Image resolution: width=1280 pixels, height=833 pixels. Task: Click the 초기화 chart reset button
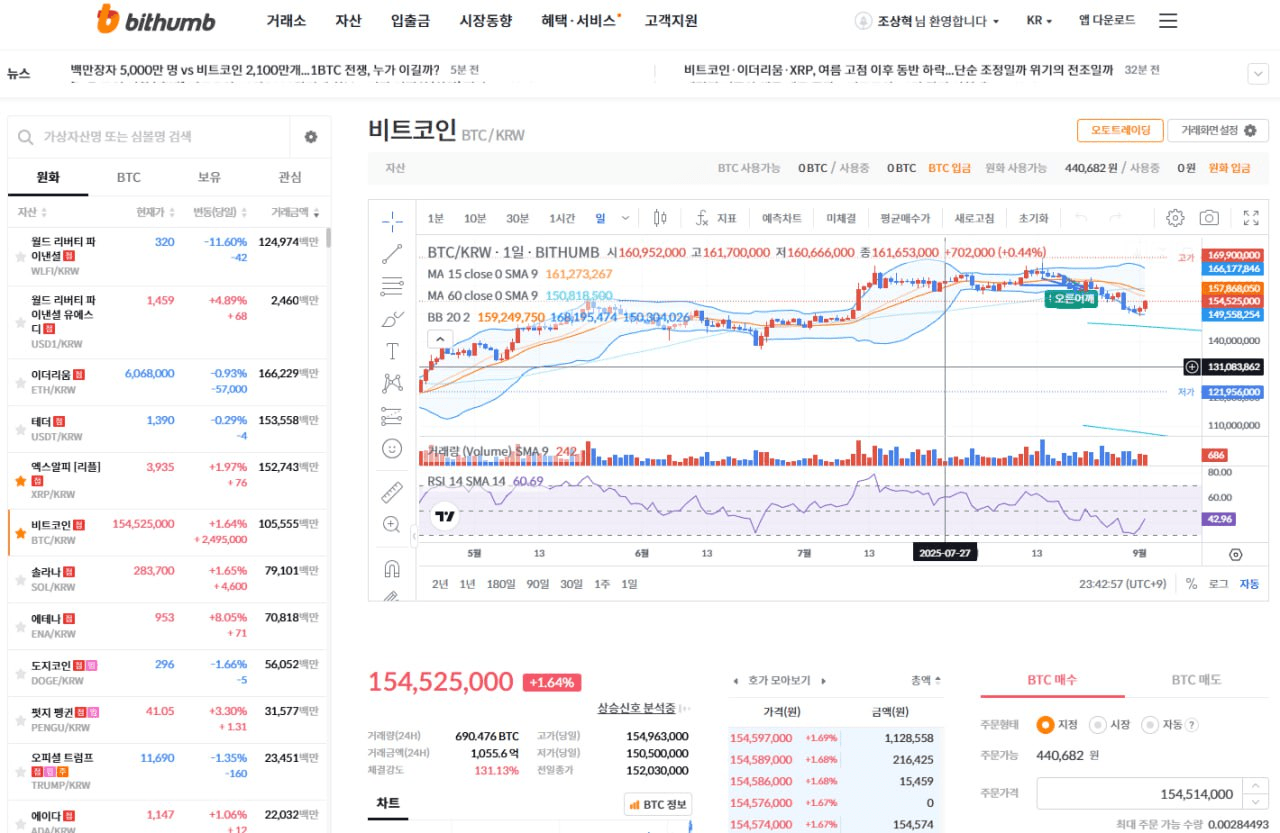pyautogui.click(x=1033, y=218)
